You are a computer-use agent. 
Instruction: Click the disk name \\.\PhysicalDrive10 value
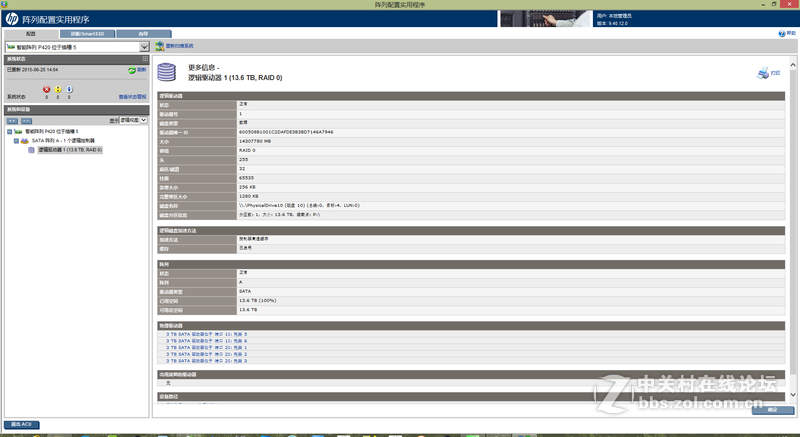click(299, 205)
